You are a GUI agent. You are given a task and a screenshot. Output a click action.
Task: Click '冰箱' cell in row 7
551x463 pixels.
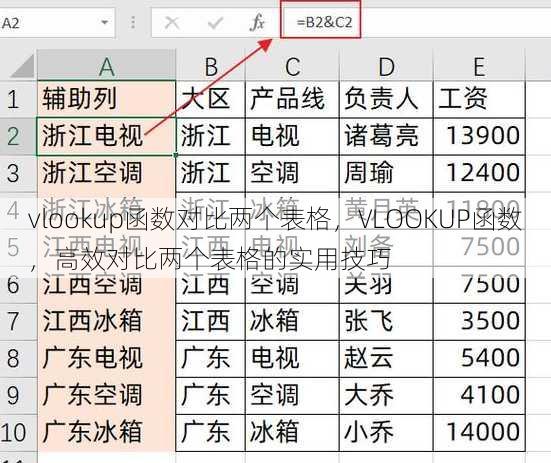[292, 321]
